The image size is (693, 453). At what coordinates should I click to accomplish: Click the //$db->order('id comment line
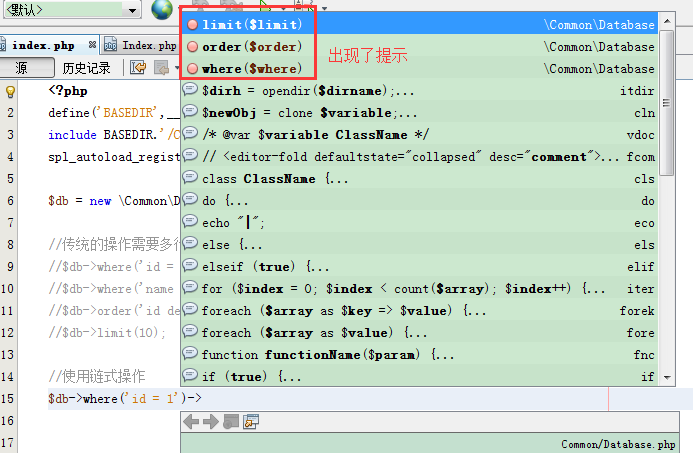(114, 311)
